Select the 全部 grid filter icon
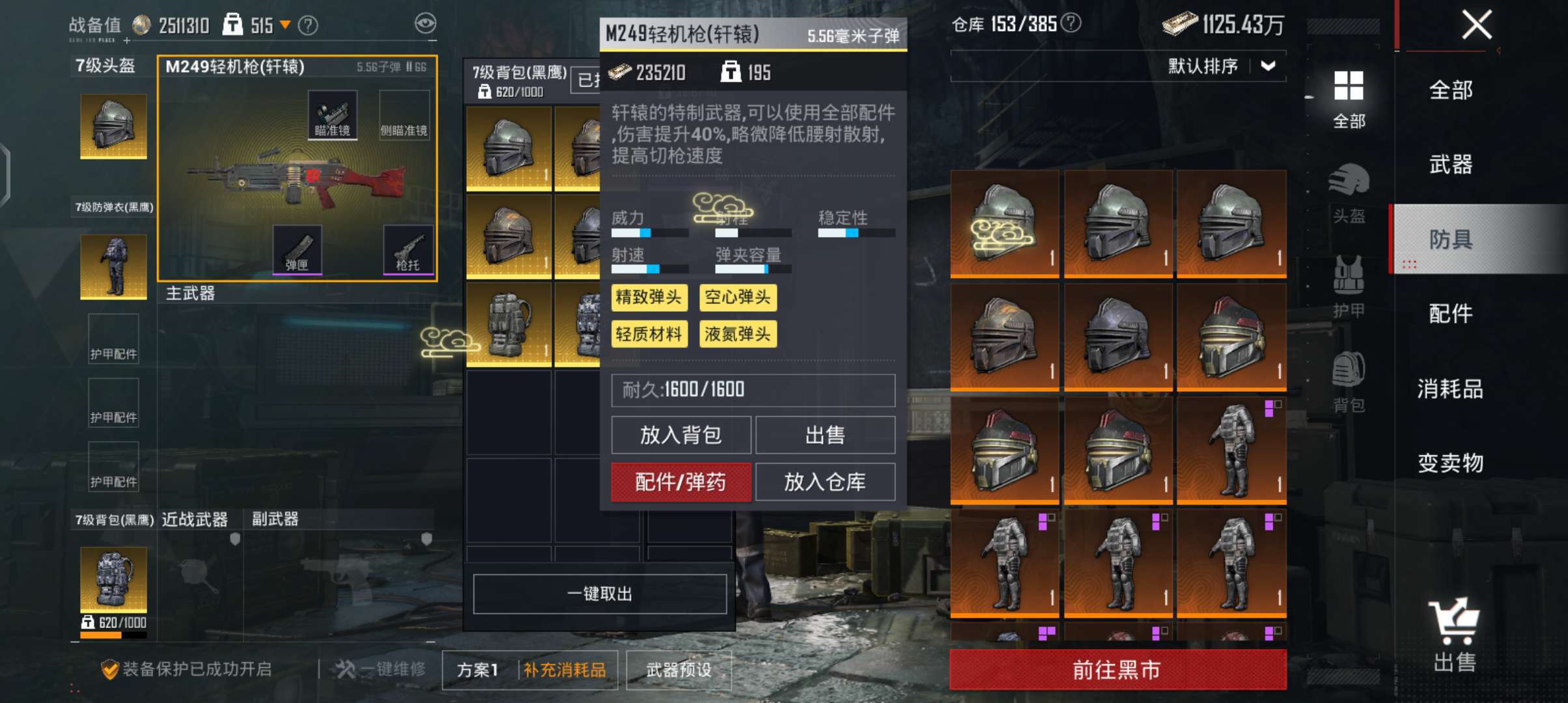The width and height of the screenshot is (1568, 703). click(x=1349, y=99)
